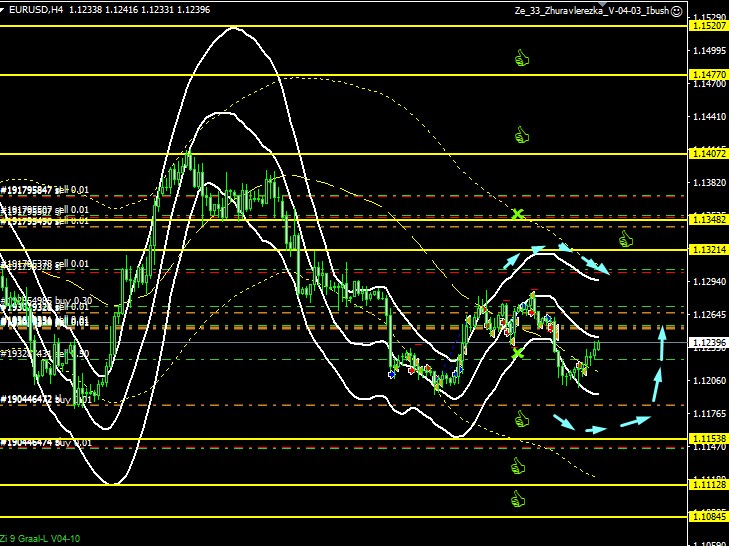Click the ZI 9 Graal-L V04-10 indicator label
The height and width of the screenshot is (546, 729).
pyautogui.click(x=43, y=538)
